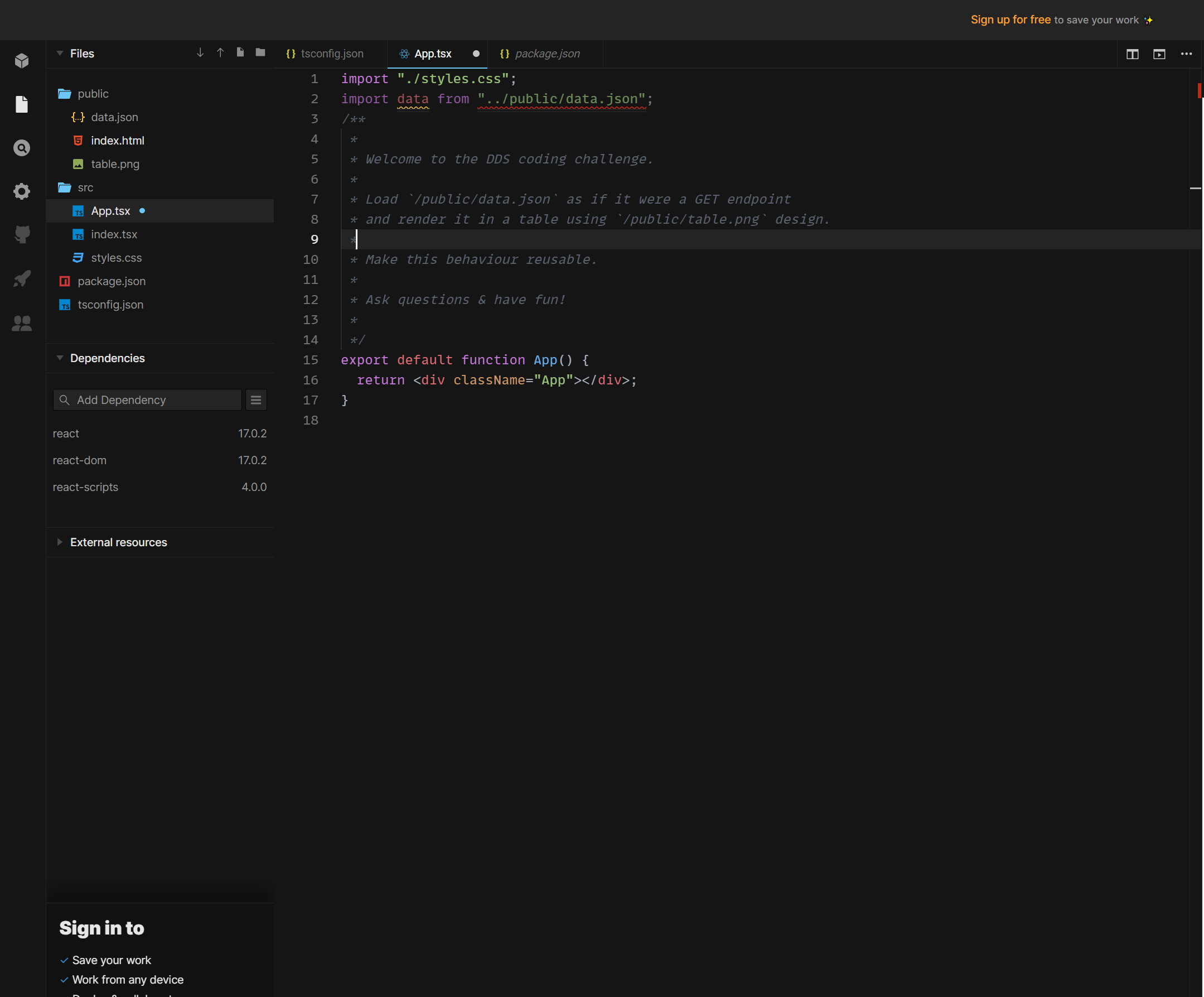The height and width of the screenshot is (997, 1204).
Task: Open the Deployment rocket icon
Action: (22, 279)
